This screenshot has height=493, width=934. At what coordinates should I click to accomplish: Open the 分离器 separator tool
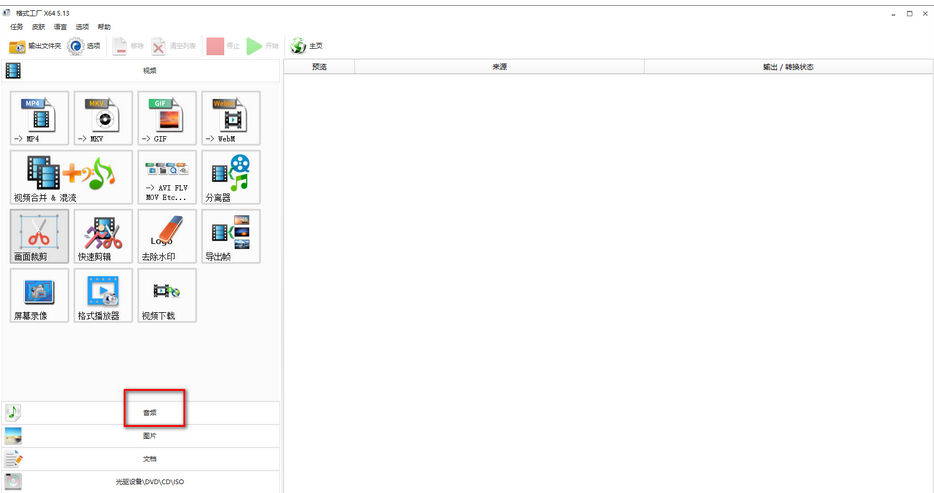pos(231,177)
